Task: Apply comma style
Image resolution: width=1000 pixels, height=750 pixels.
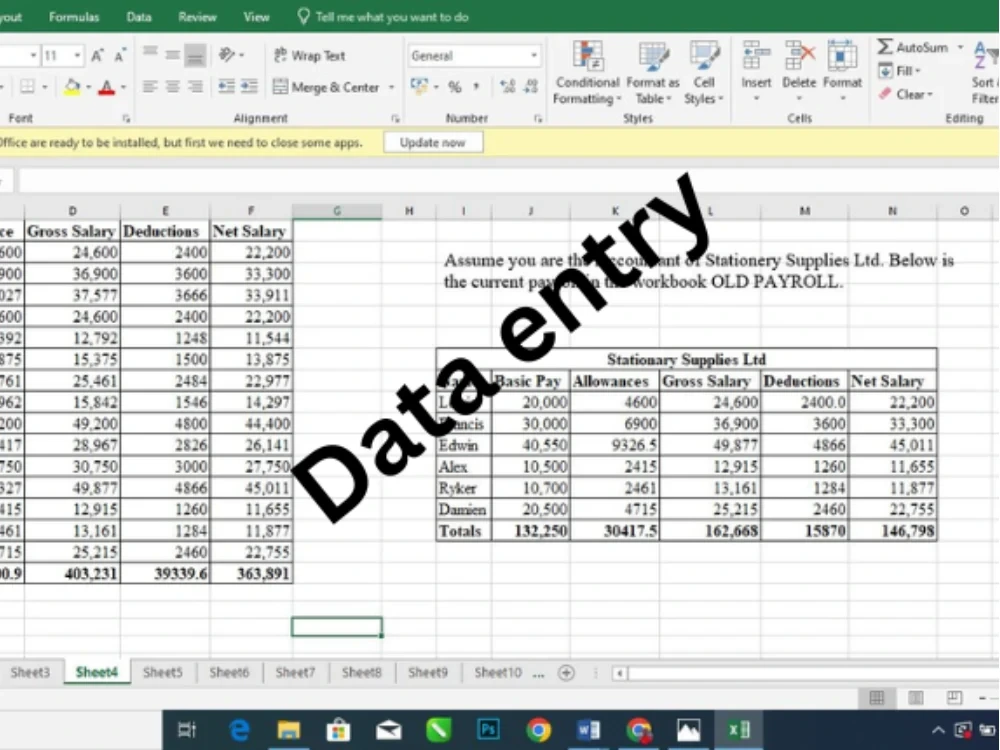Action: point(476,87)
